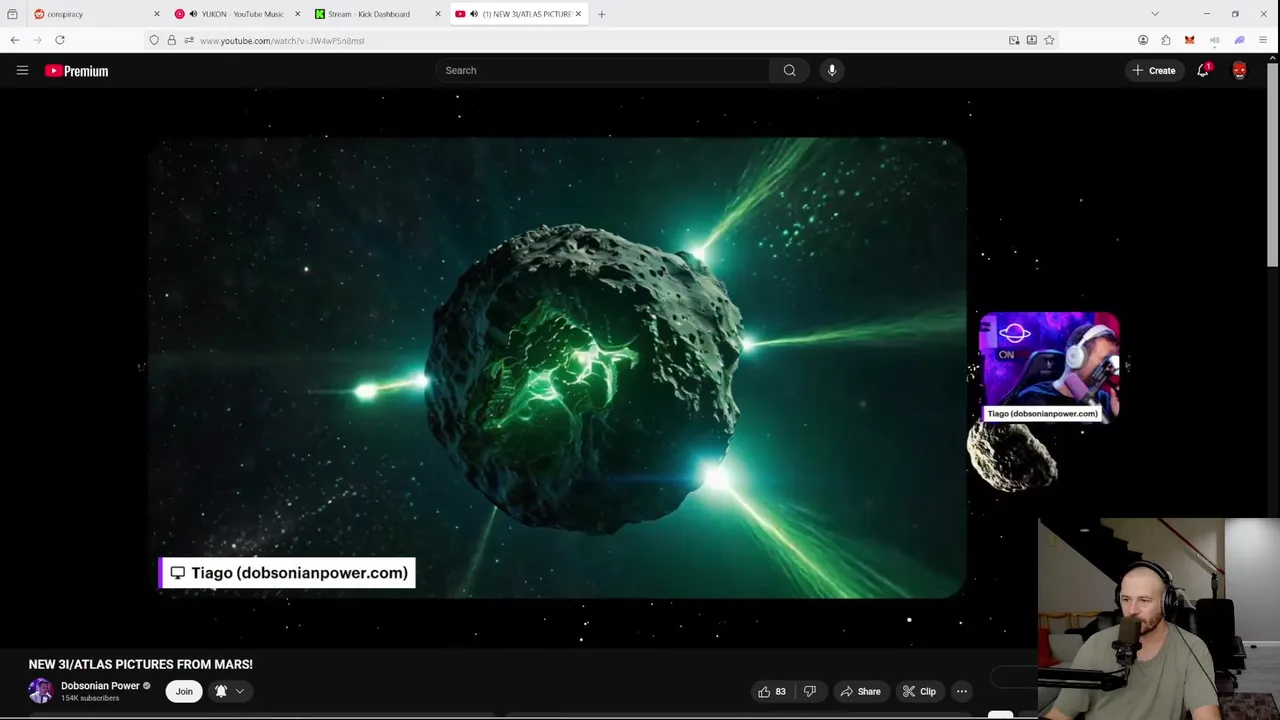Click the Create button
The width and height of the screenshot is (1280, 720).
[x=1153, y=70]
